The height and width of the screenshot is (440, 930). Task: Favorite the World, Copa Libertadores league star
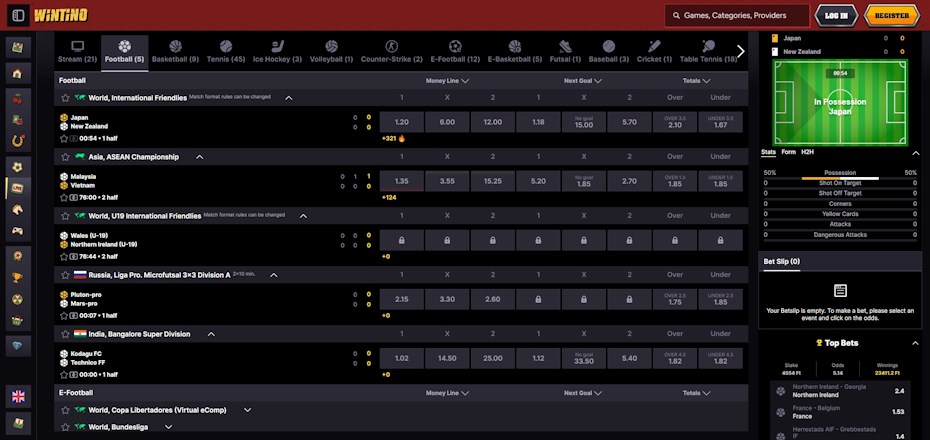pyautogui.click(x=65, y=410)
